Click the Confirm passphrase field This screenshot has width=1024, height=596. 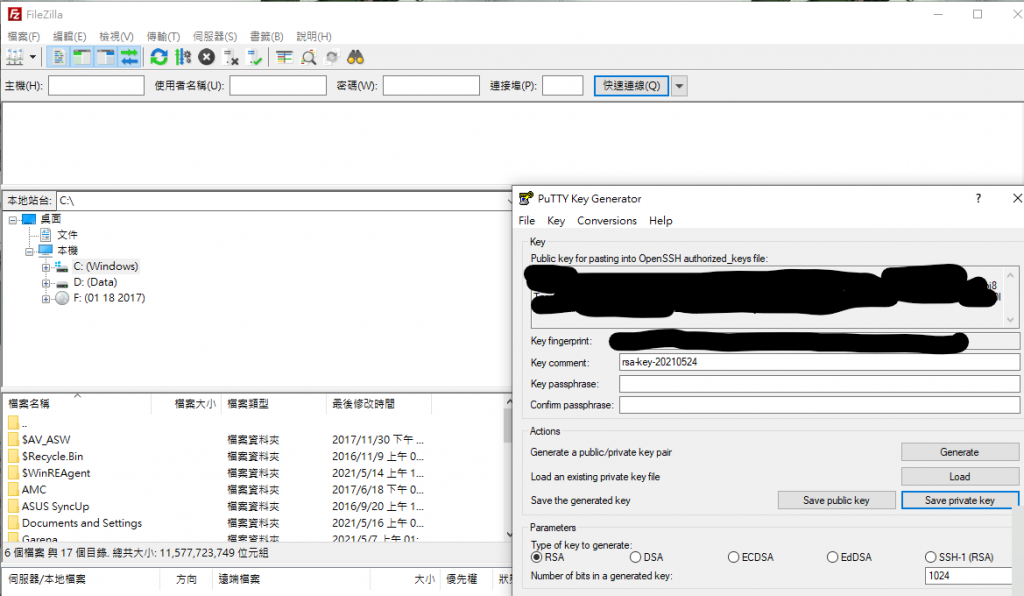[819, 405]
